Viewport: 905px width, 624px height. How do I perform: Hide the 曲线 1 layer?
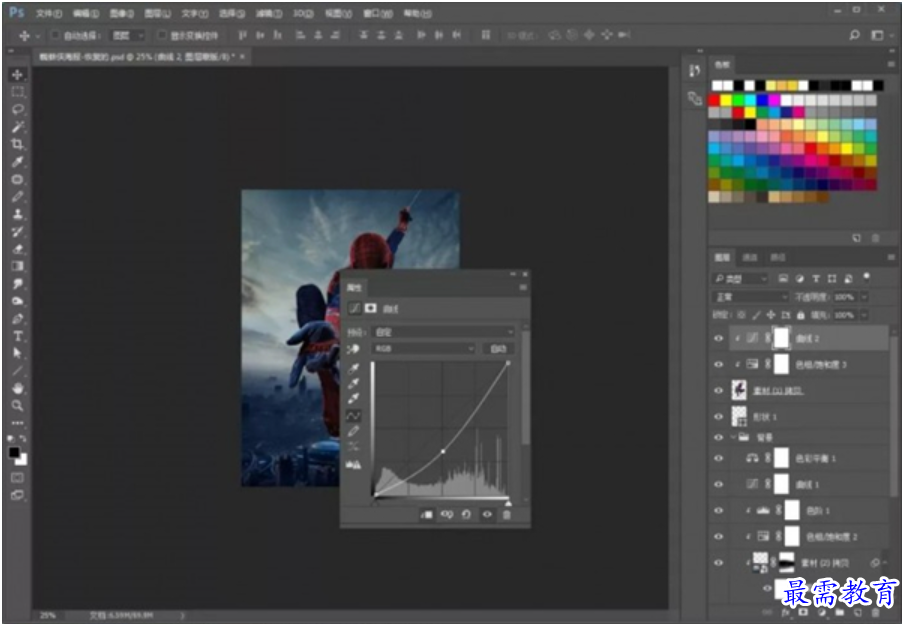click(719, 484)
